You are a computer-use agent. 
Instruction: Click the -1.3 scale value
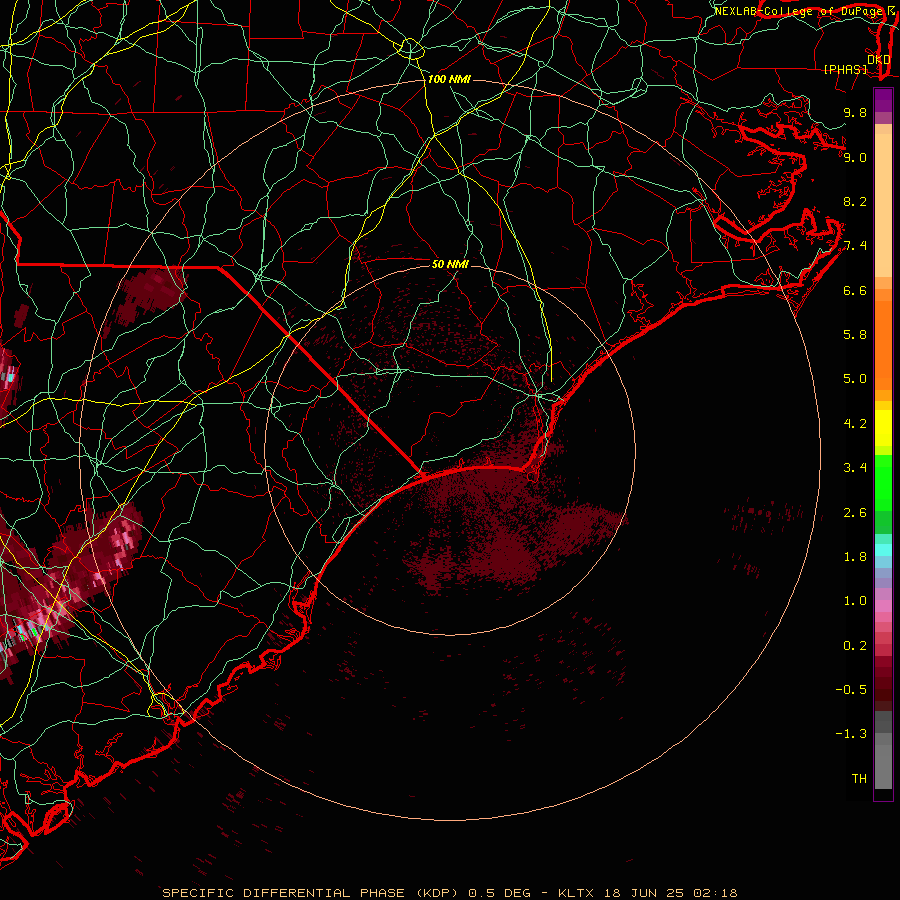pyautogui.click(x=851, y=734)
